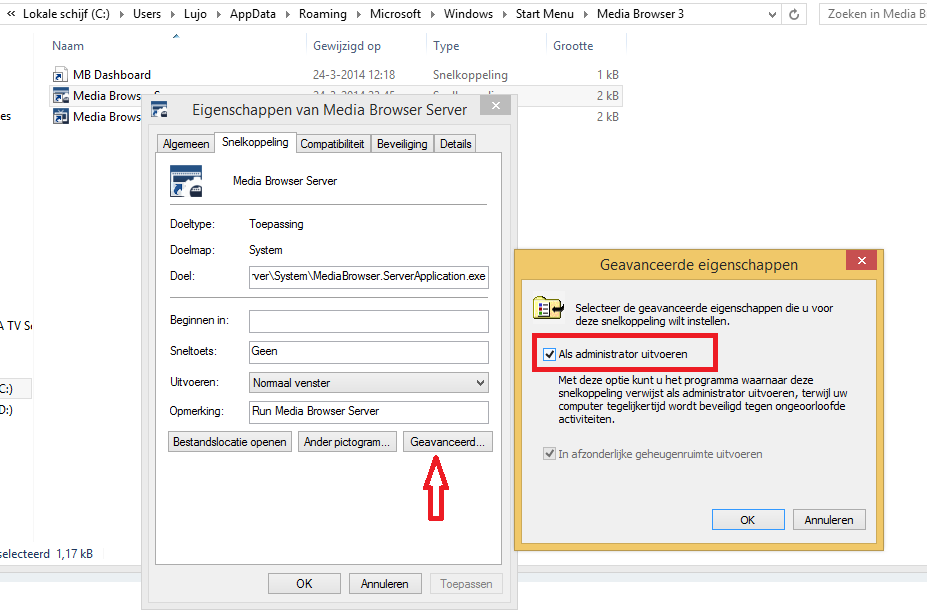927x616 pixels.
Task: Click Annuleren in Geavanceerde eigenschappen
Action: pos(829,520)
